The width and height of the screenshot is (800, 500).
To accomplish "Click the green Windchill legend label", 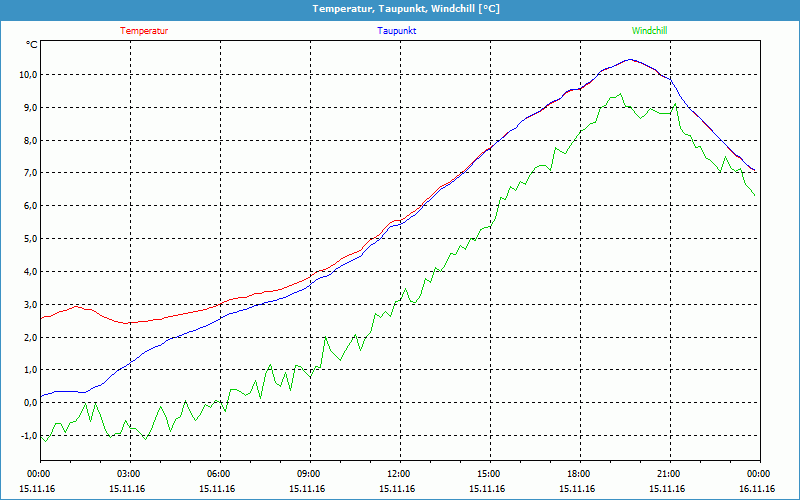I will 649,31.
